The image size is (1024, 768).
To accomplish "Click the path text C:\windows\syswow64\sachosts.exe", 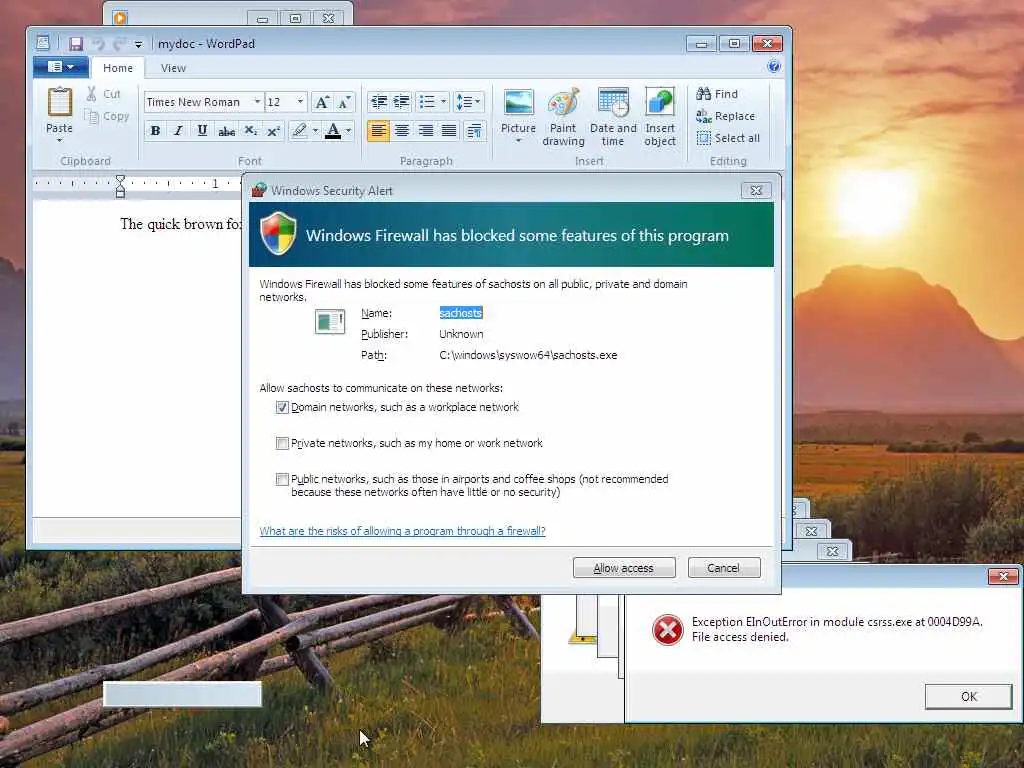I will point(528,355).
